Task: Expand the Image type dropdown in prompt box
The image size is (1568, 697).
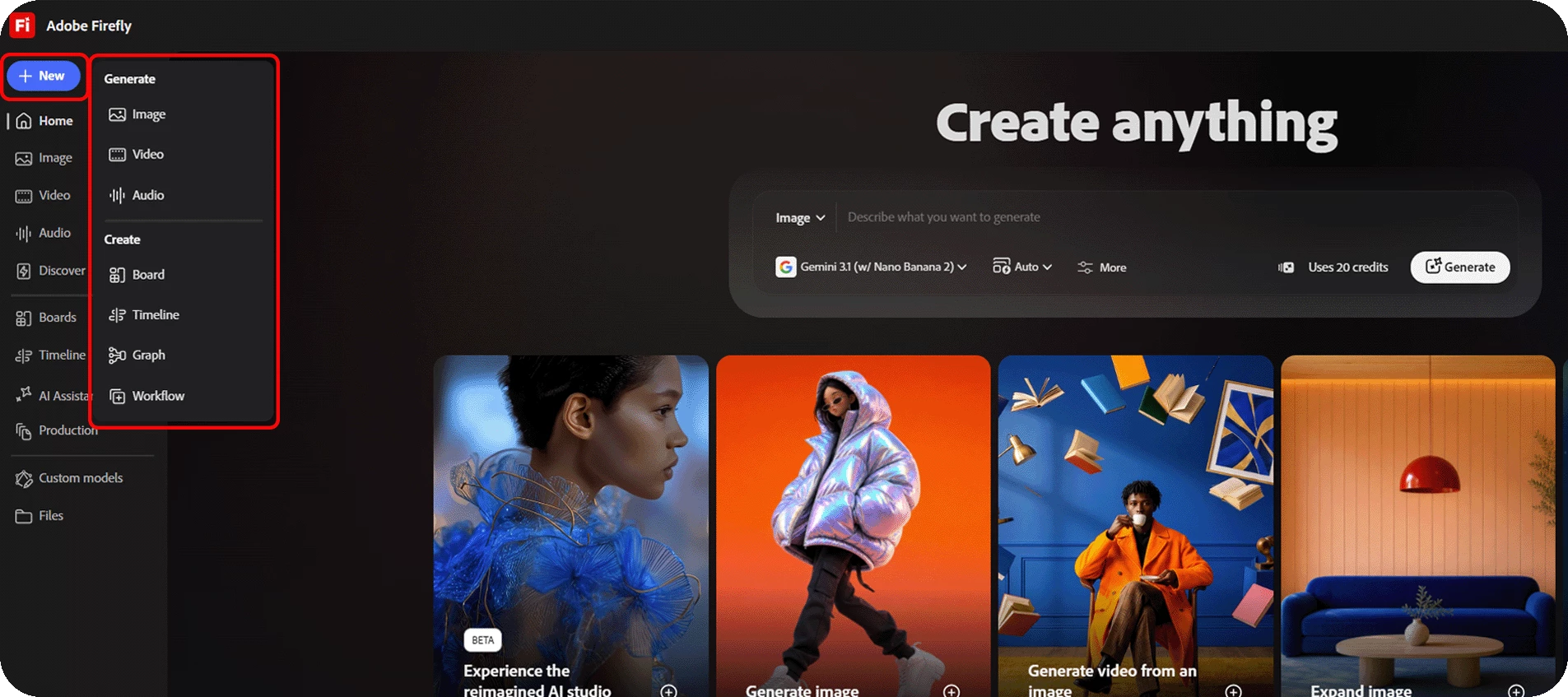Action: 799,217
